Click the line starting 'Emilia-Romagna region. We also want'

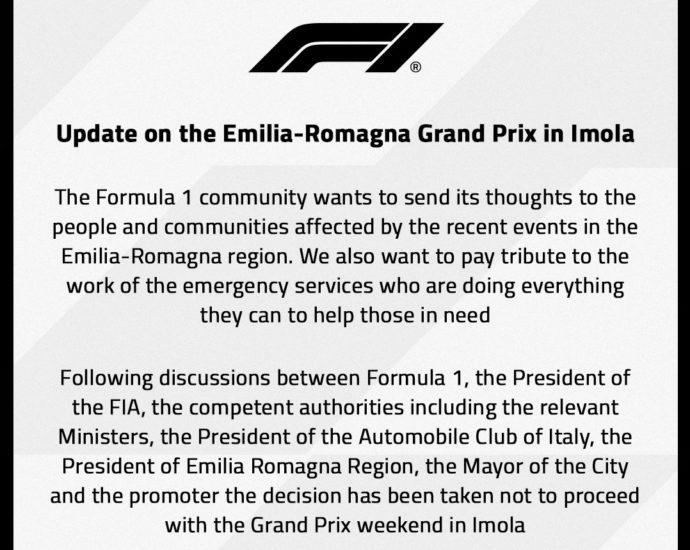point(345,254)
